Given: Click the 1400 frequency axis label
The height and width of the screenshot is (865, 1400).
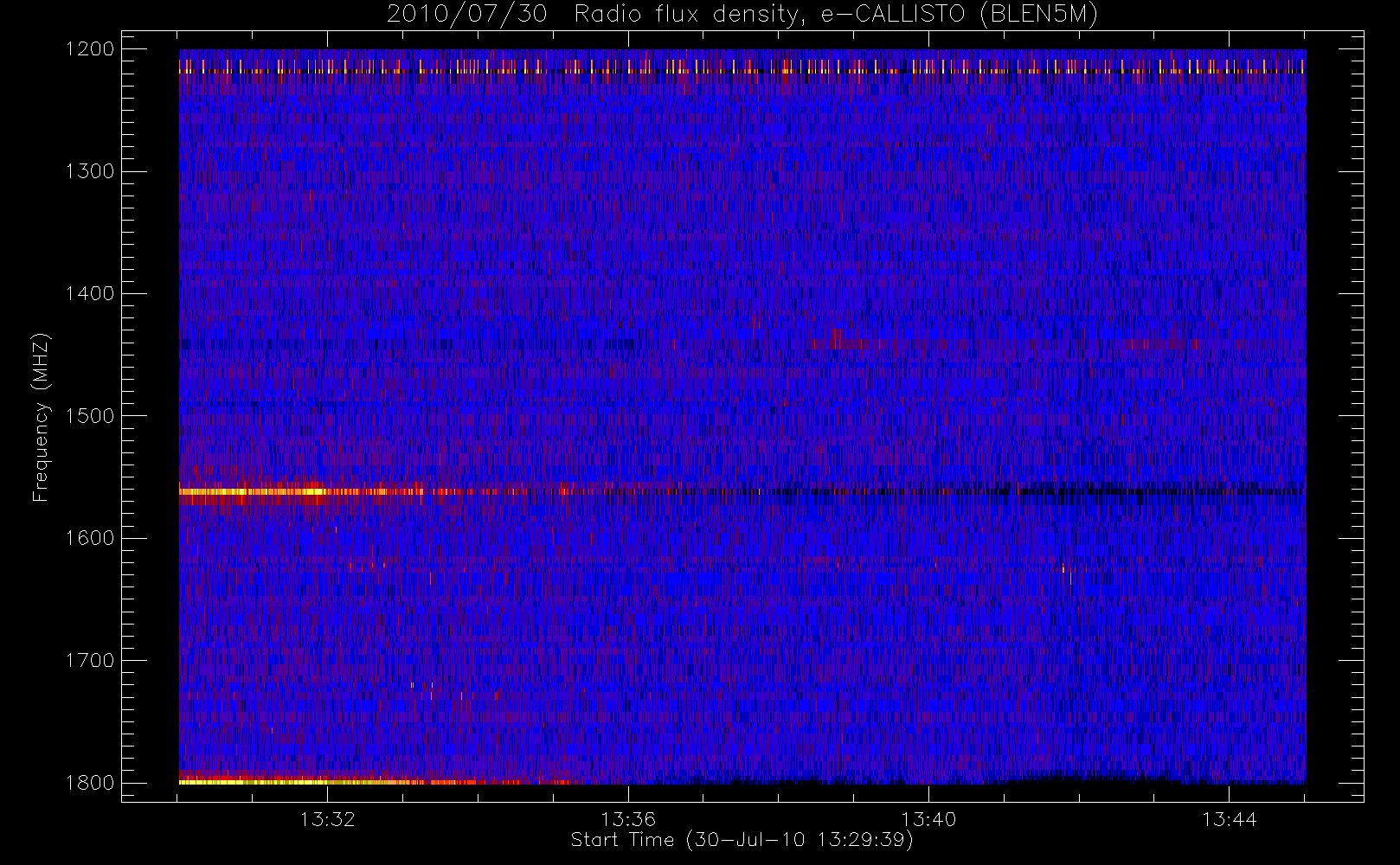Looking at the screenshot, I should [90, 293].
